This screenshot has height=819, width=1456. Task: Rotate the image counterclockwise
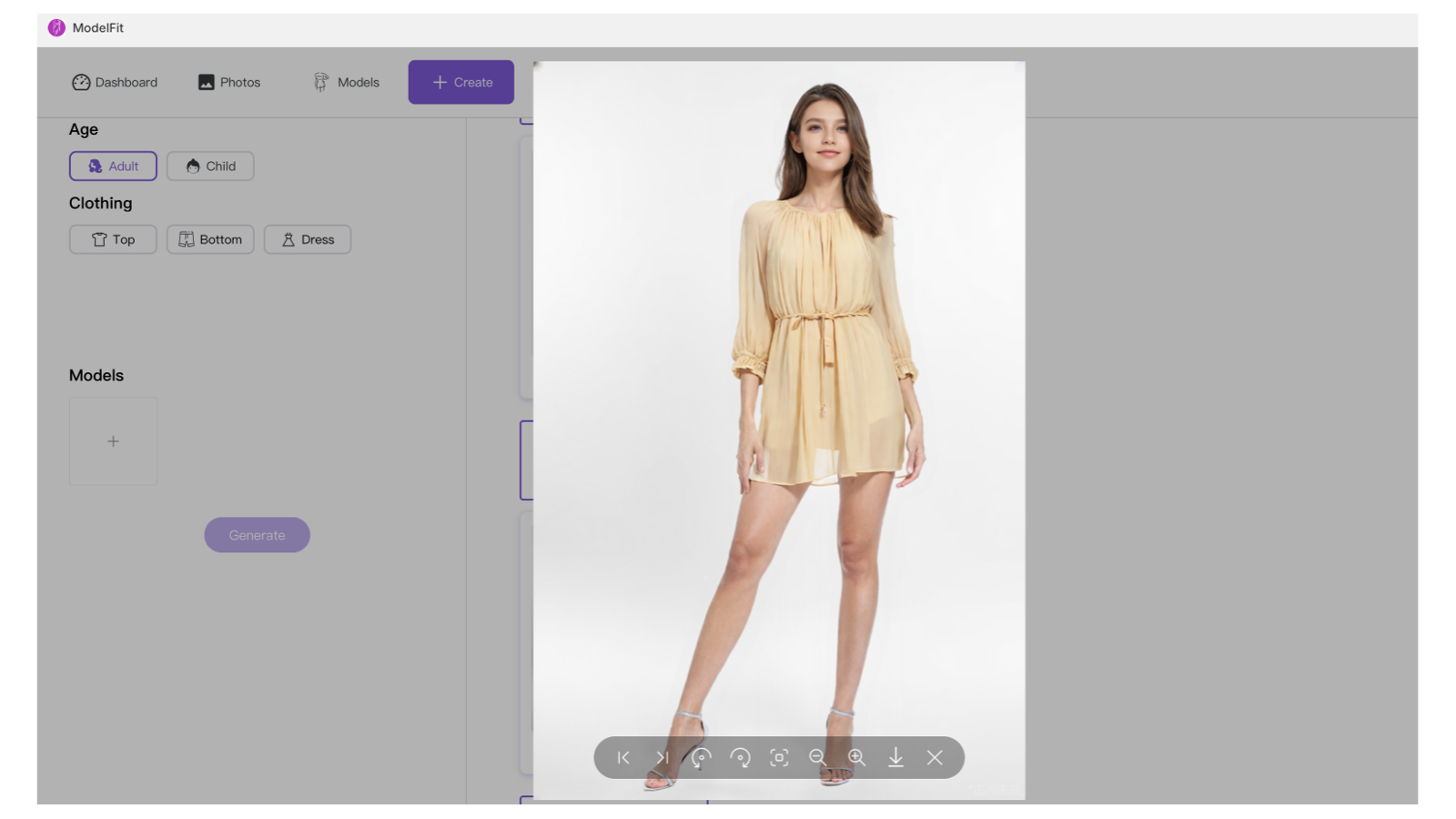[x=700, y=757]
